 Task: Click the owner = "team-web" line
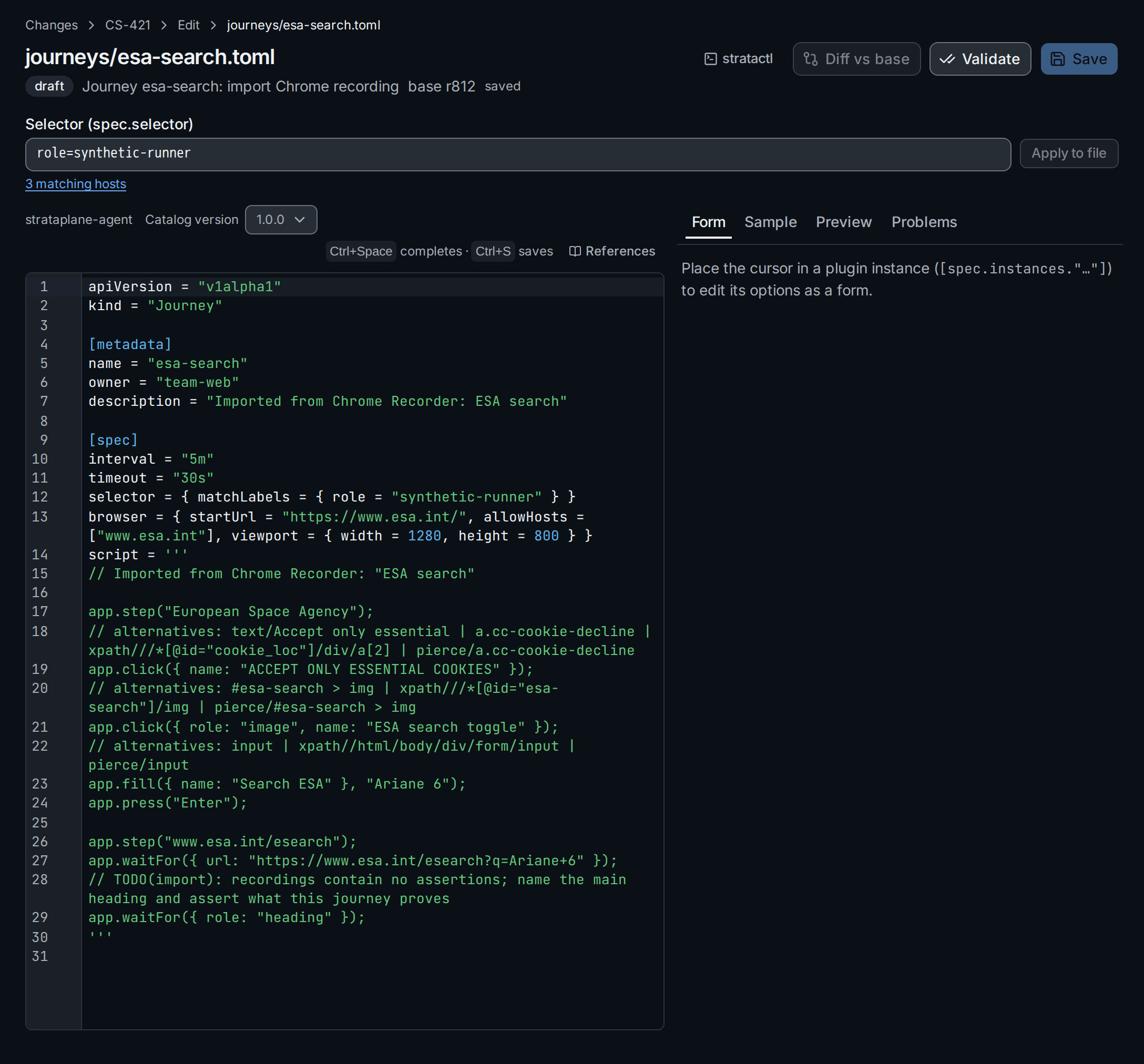click(164, 382)
